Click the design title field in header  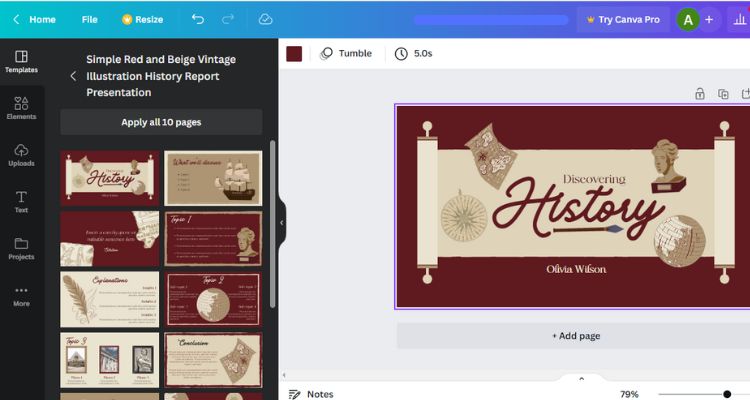pyautogui.click(x=491, y=20)
